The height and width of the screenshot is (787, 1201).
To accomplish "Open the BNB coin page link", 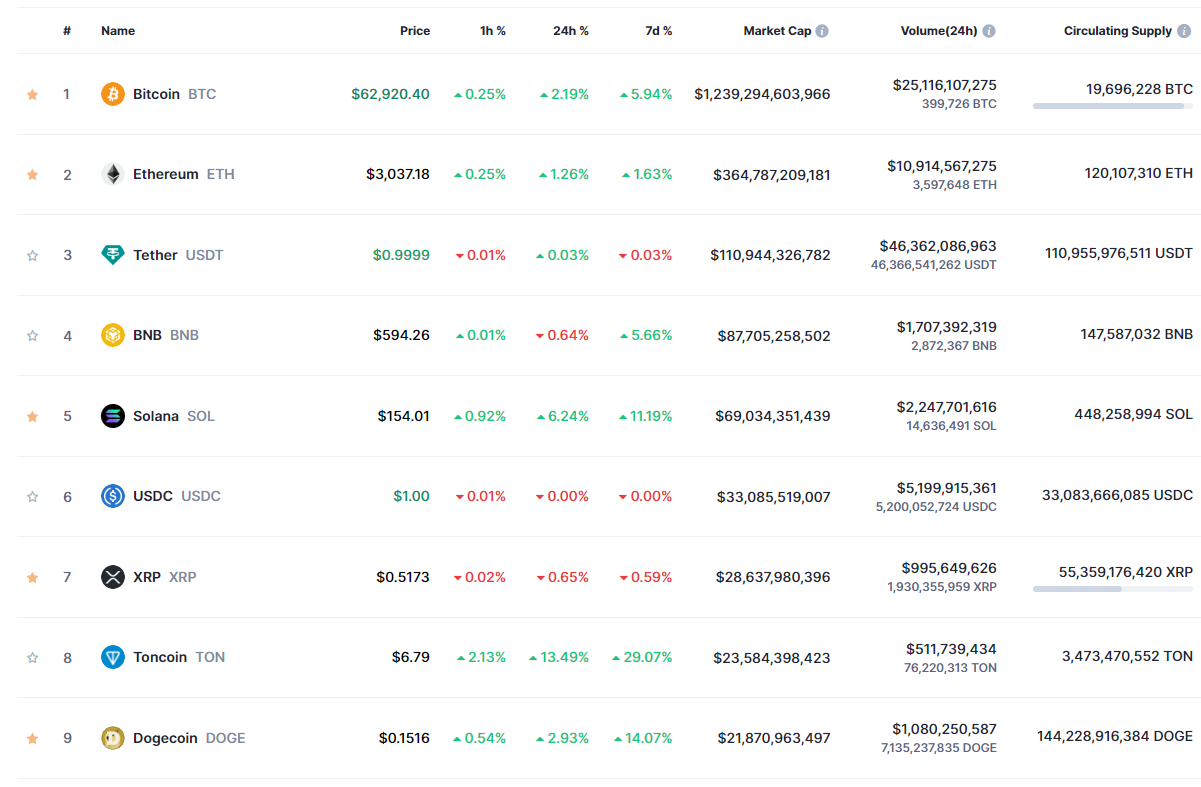I will [x=150, y=335].
